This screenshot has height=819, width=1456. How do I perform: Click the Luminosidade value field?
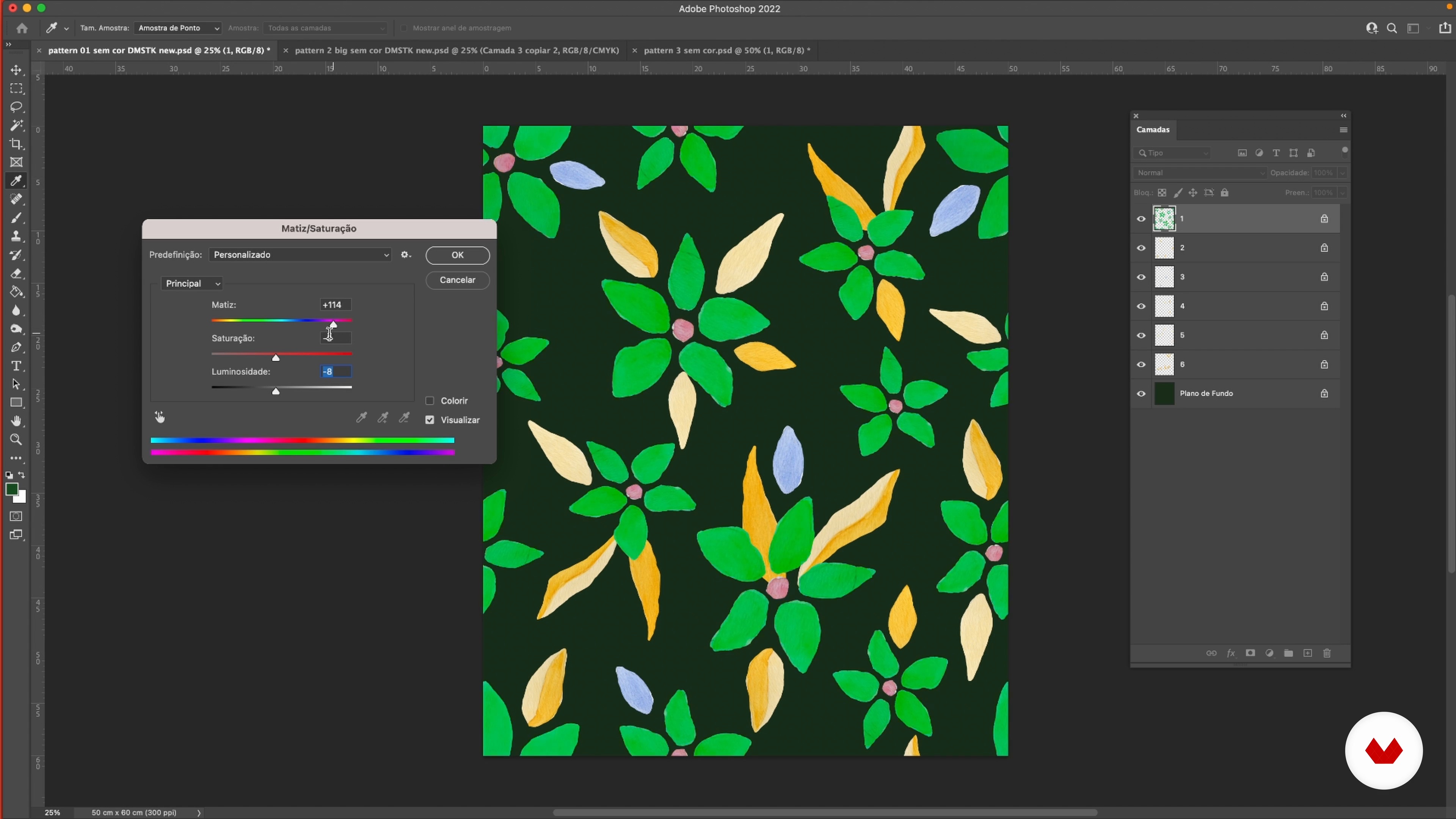tap(336, 371)
